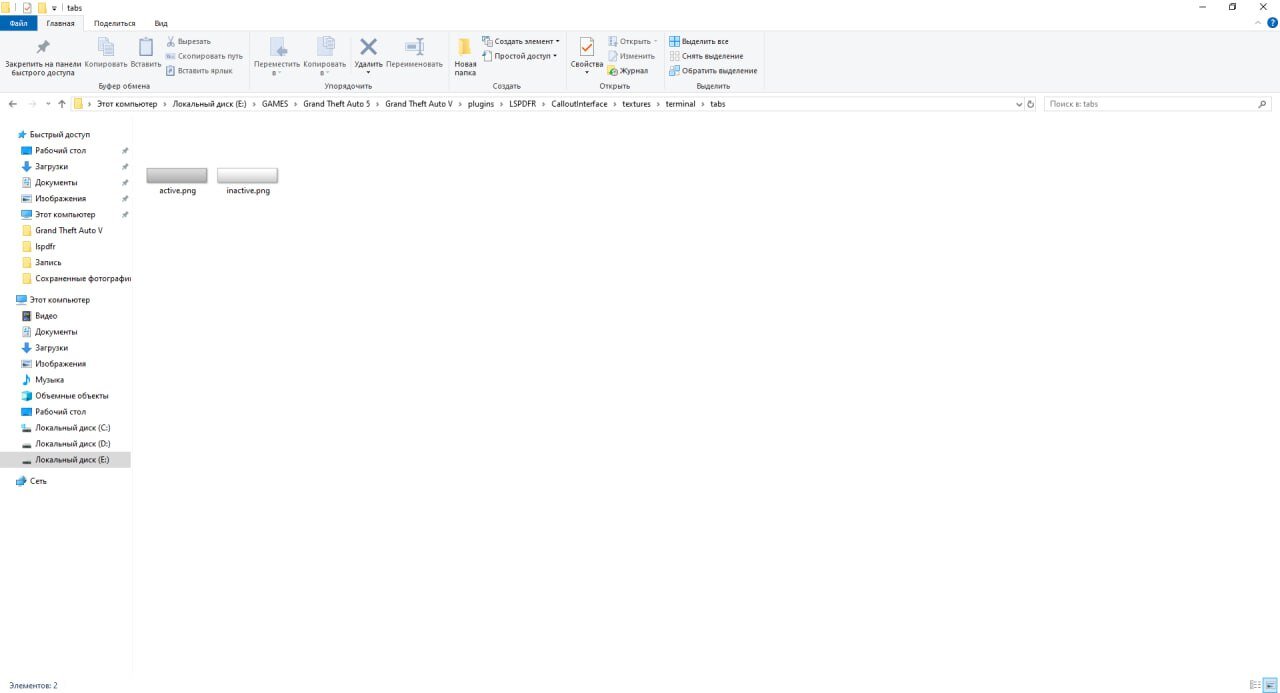Viewport: 1280px width, 693px height.
Task: Switch to details view in status bar
Action: [1255, 685]
